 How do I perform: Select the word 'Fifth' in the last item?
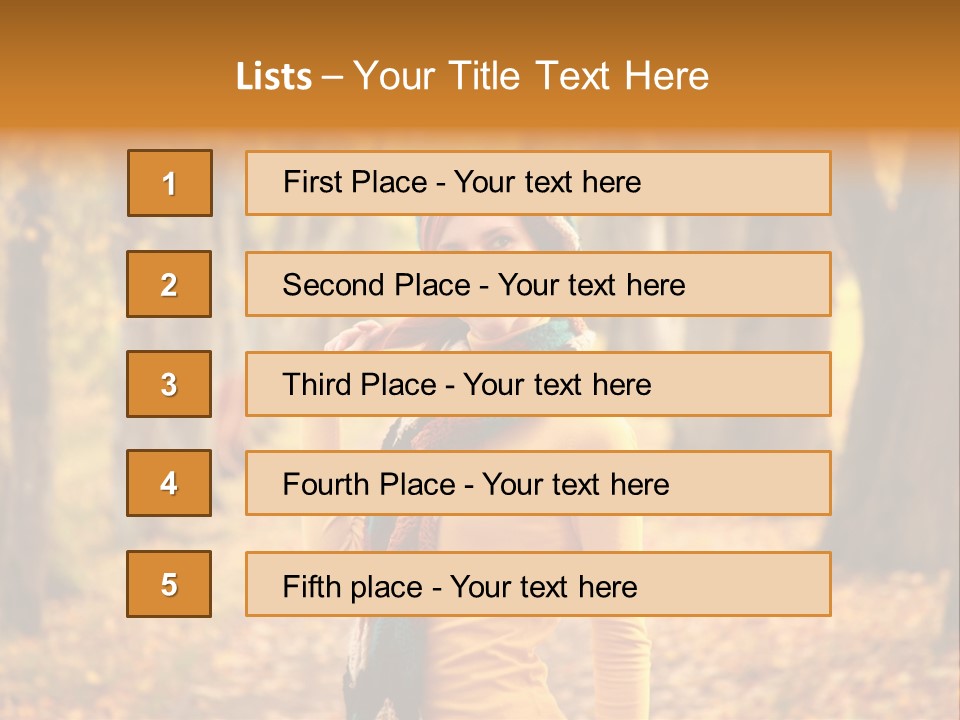point(304,587)
